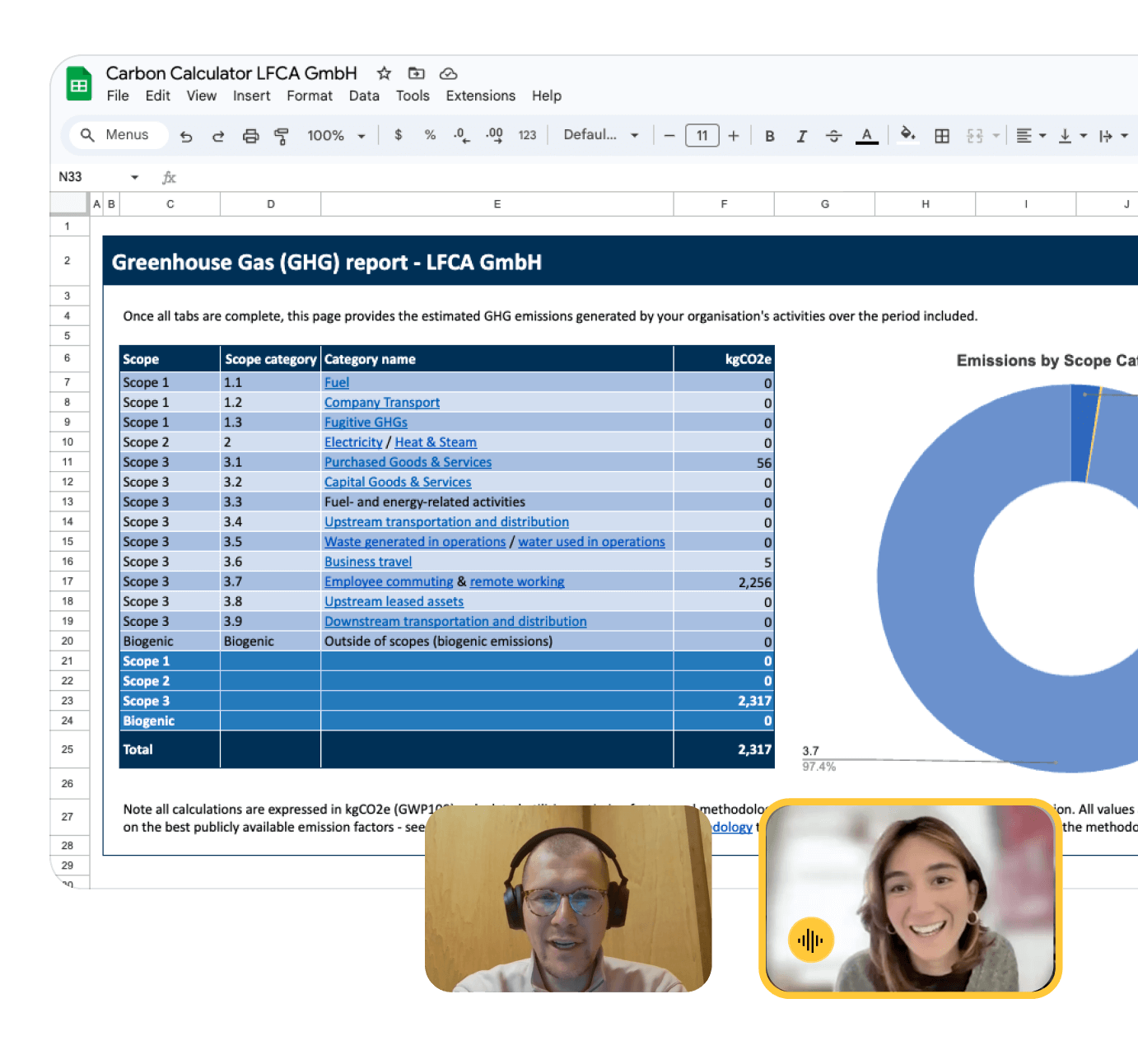Decrease font size with minus
This screenshot has height=1064, width=1138.
point(669,135)
